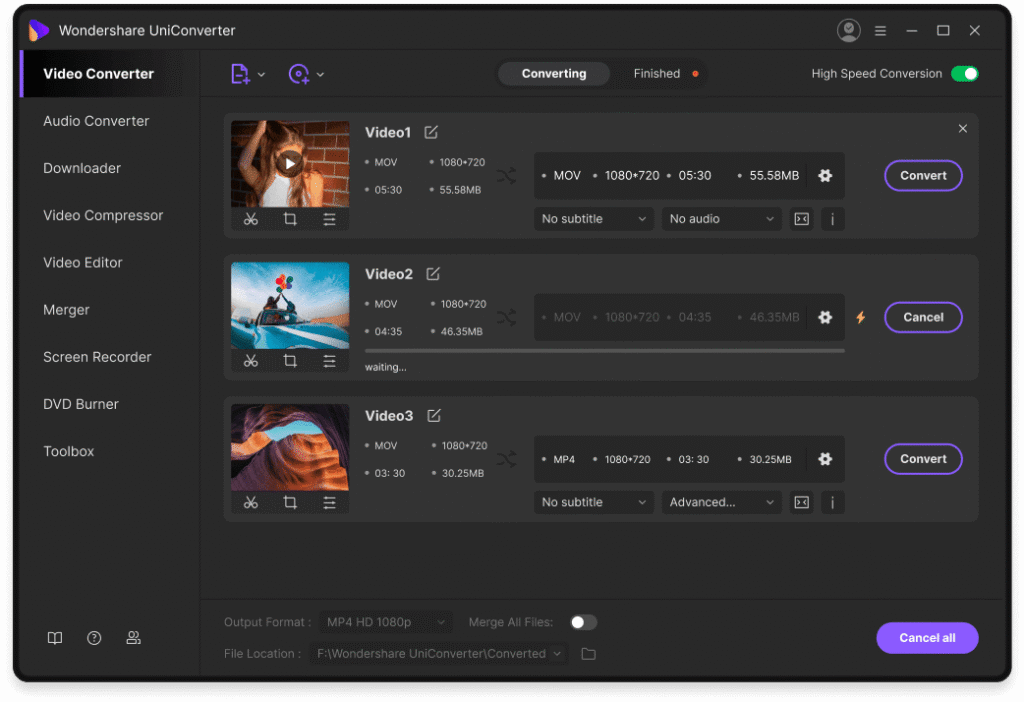Click the info icon on Video3's row

[x=833, y=502]
